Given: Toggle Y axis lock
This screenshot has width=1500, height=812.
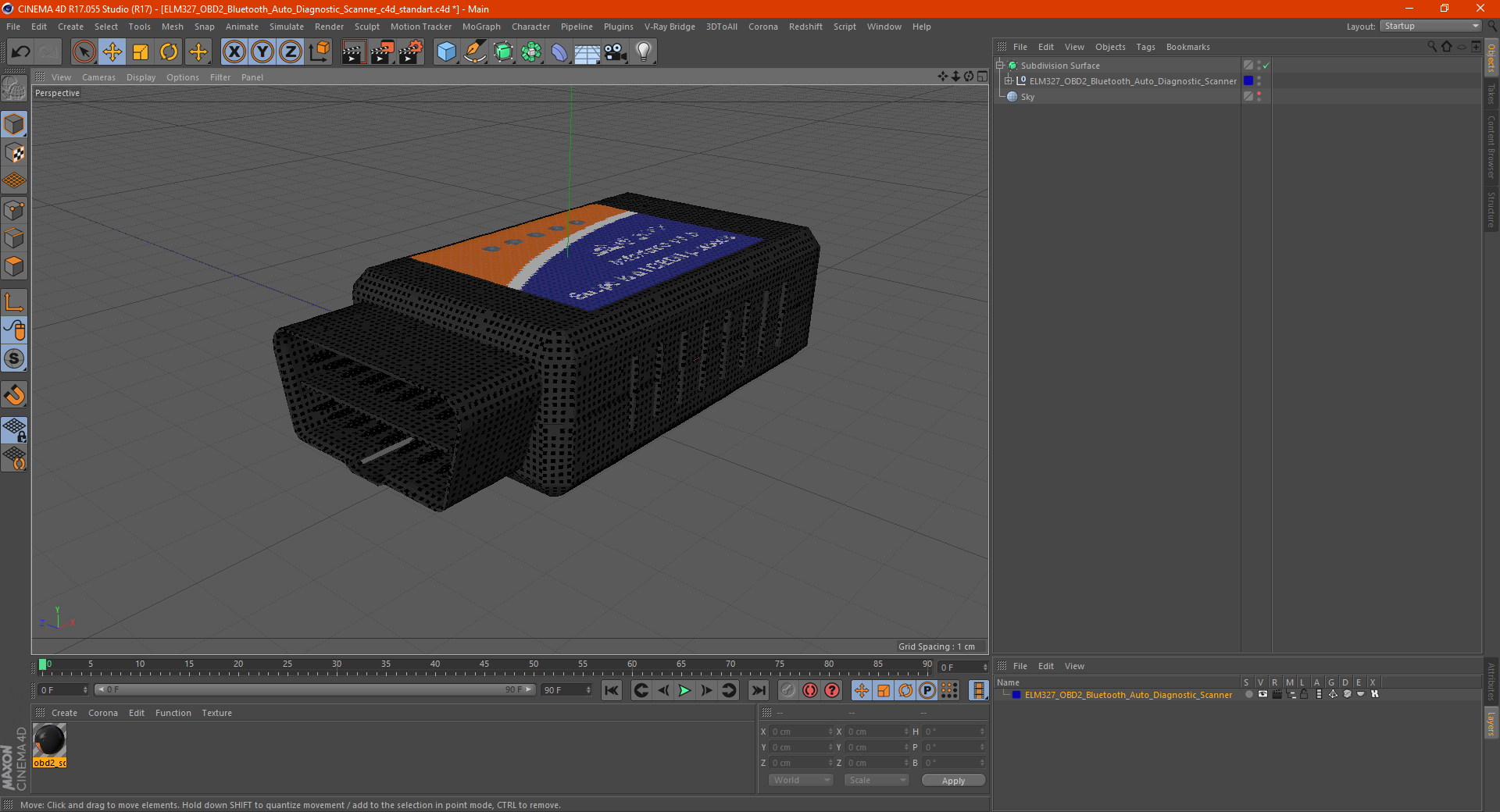Looking at the screenshot, I should 262,52.
